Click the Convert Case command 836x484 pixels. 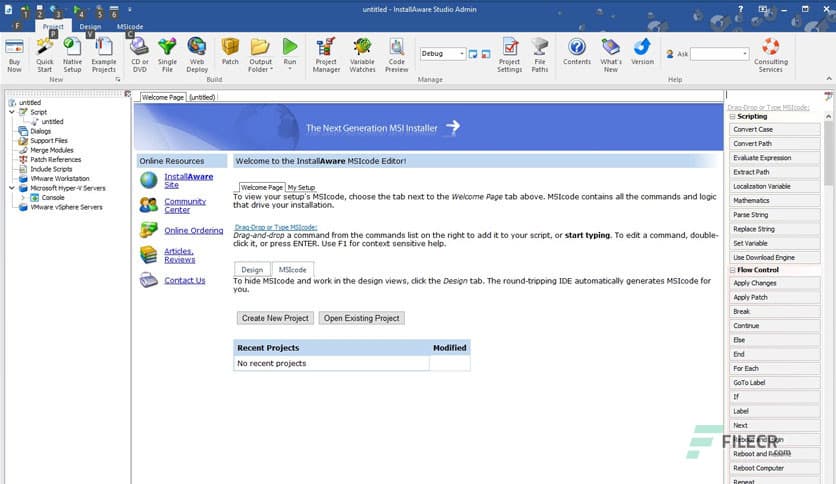(x=774, y=130)
